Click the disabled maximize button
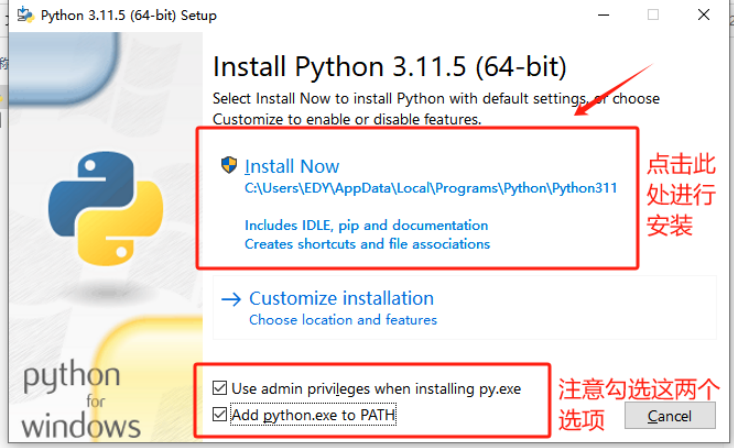Screen dimensions: 734x448 pyautogui.click(x=653, y=15)
